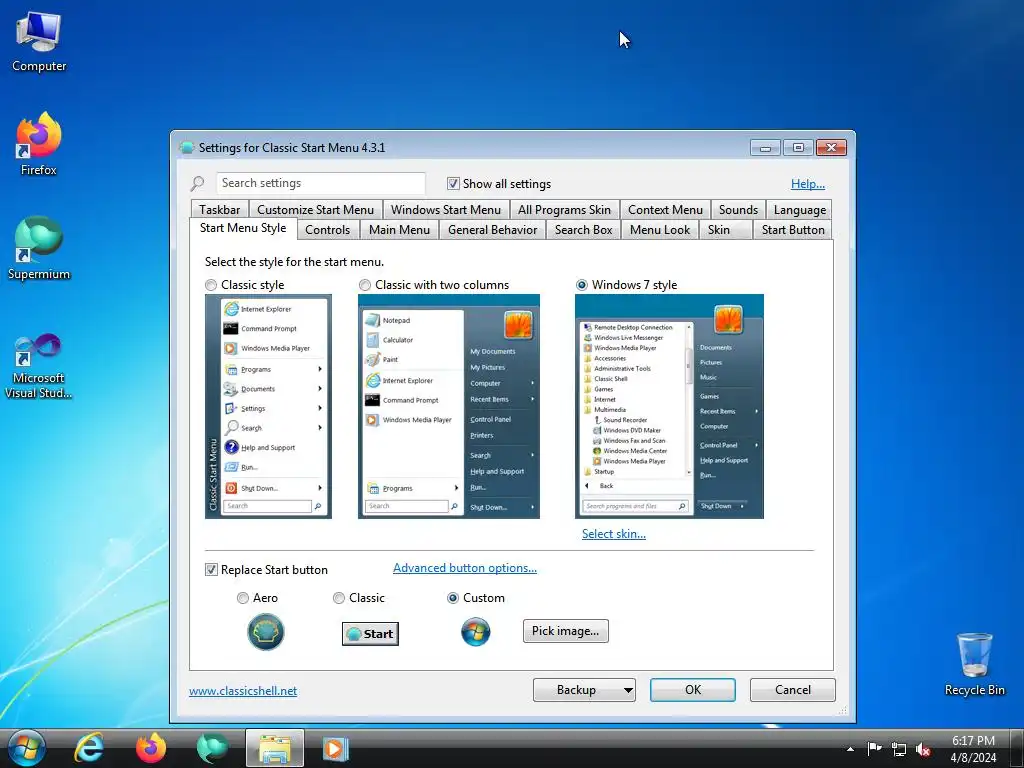Focus the Search settings input field
Image resolution: width=1024 pixels, height=768 pixels.
coord(321,184)
